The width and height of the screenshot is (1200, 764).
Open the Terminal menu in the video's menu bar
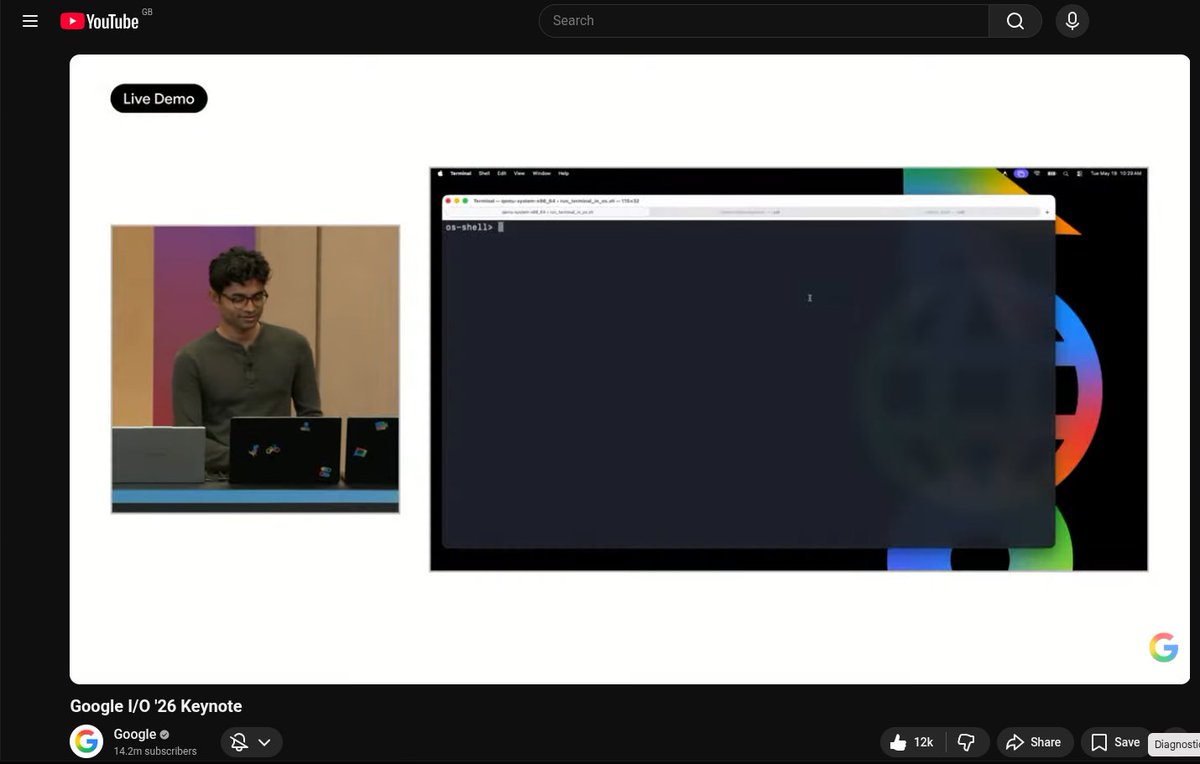461,173
